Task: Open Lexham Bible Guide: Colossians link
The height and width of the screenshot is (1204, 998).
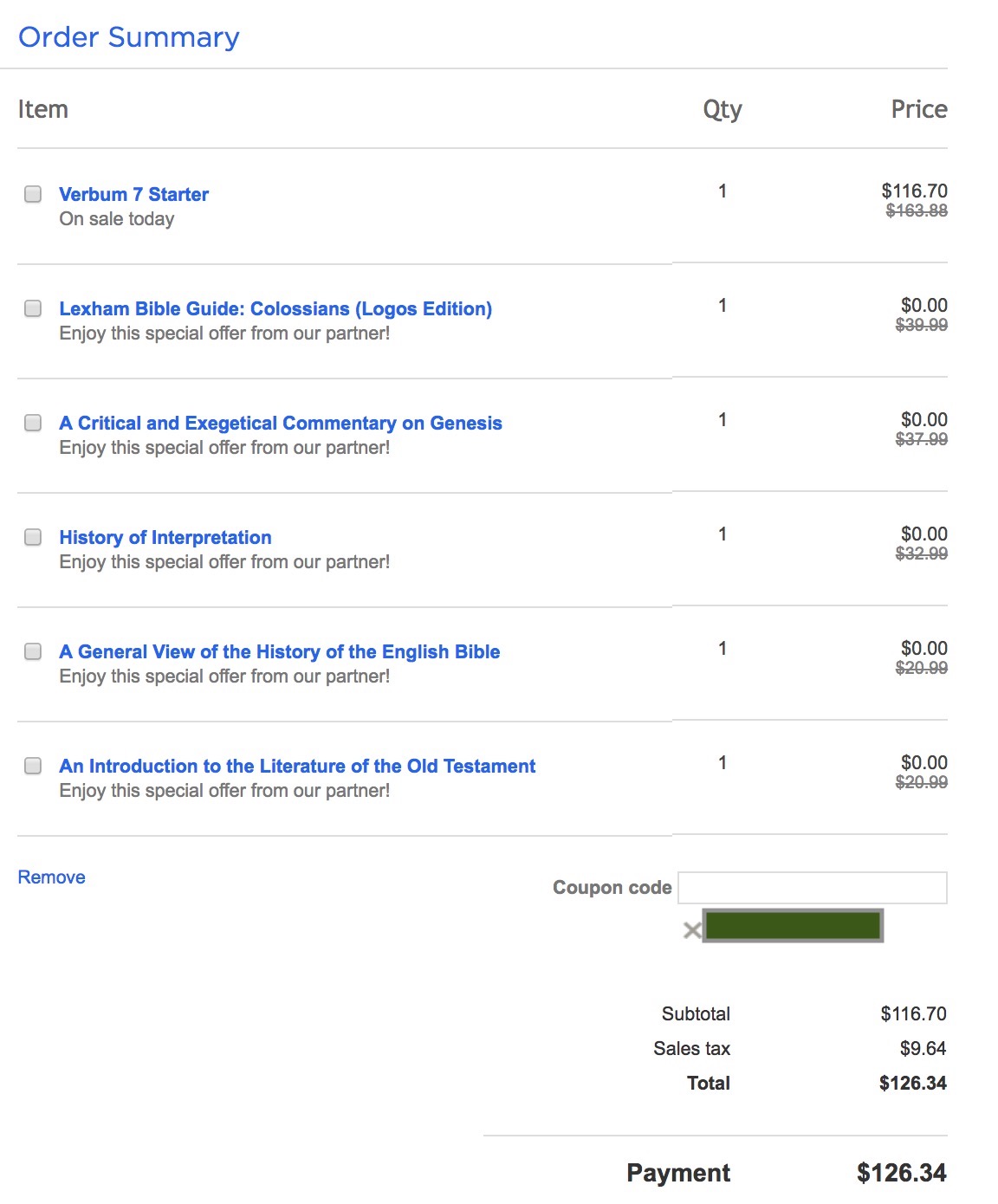Action: pyautogui.click(x=275, y=308)
